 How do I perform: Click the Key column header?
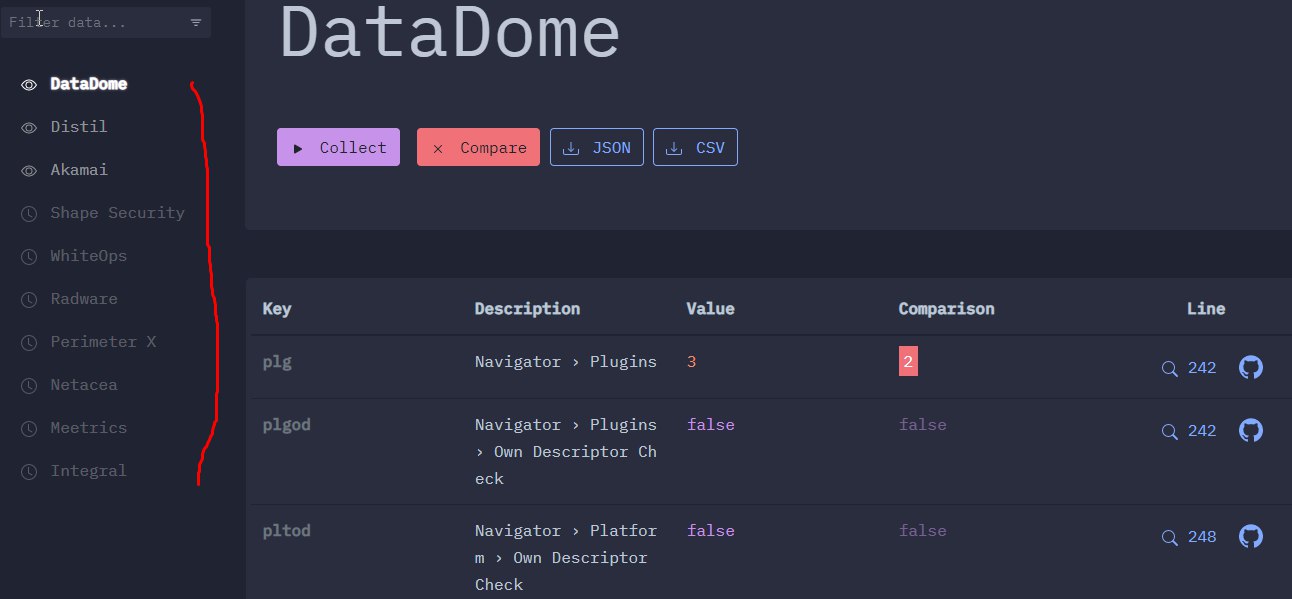point(277,308)
